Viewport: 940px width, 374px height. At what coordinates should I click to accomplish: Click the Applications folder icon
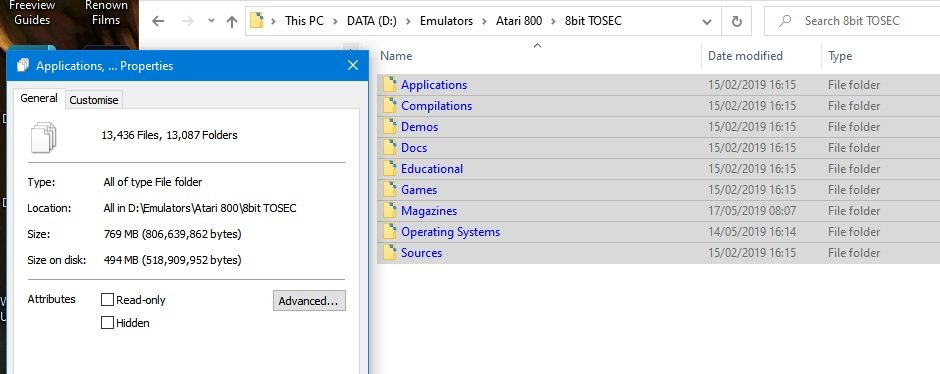pos(390,85)
